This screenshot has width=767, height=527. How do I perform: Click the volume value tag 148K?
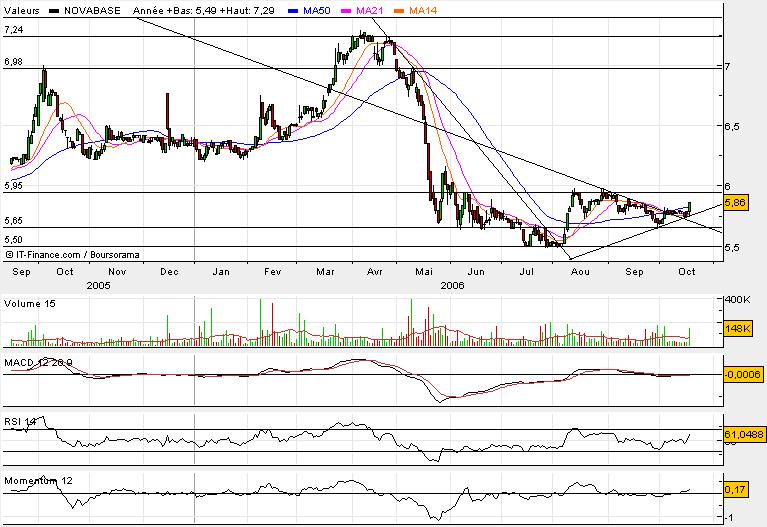click(737, 329)
